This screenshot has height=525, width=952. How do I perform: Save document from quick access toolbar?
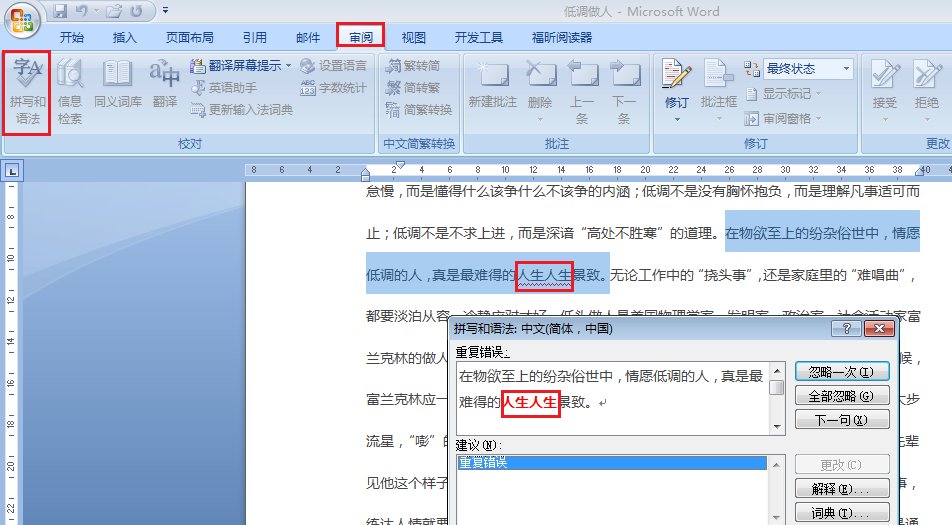[60, 11]
